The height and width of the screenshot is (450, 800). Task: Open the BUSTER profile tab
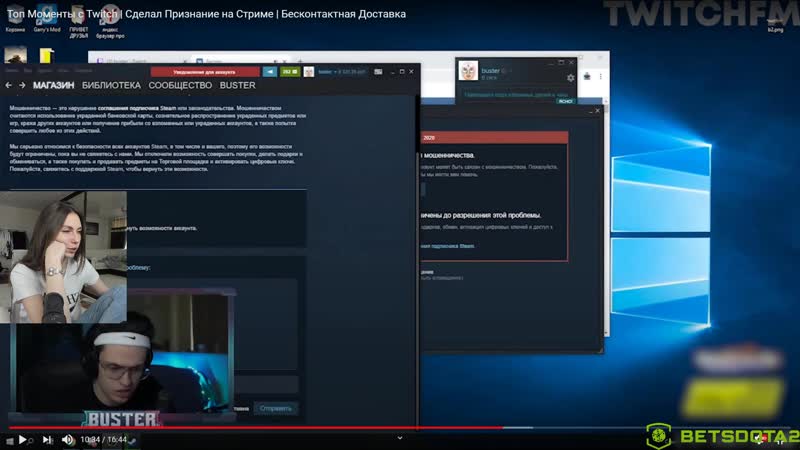237,85
